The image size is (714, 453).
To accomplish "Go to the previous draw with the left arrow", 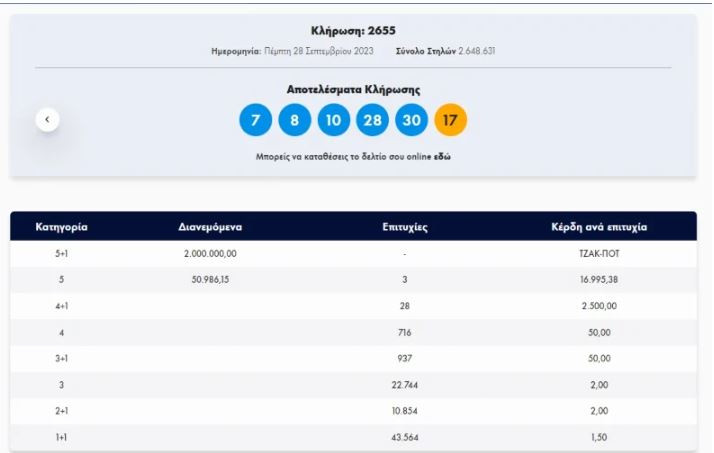I will point(47,120).
